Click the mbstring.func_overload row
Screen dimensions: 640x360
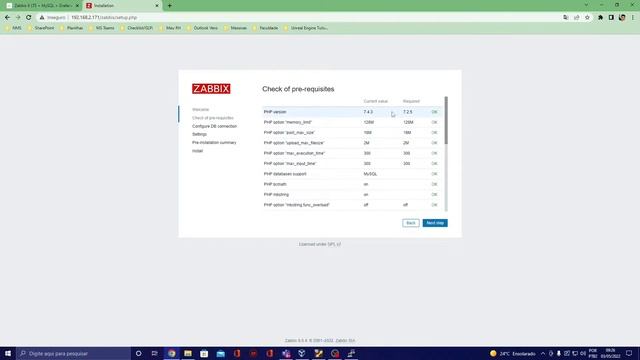point(352,205)
